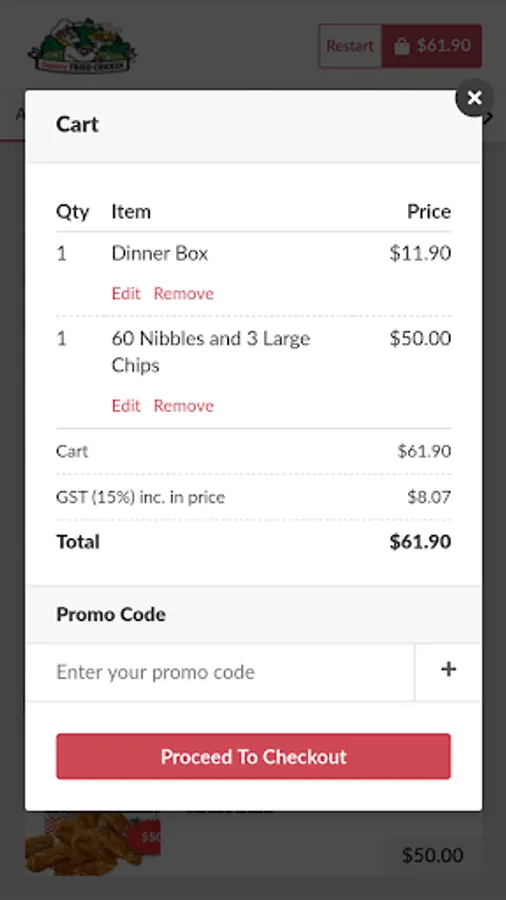
Task: Proceed To Checkout
Action: [254, 757]
